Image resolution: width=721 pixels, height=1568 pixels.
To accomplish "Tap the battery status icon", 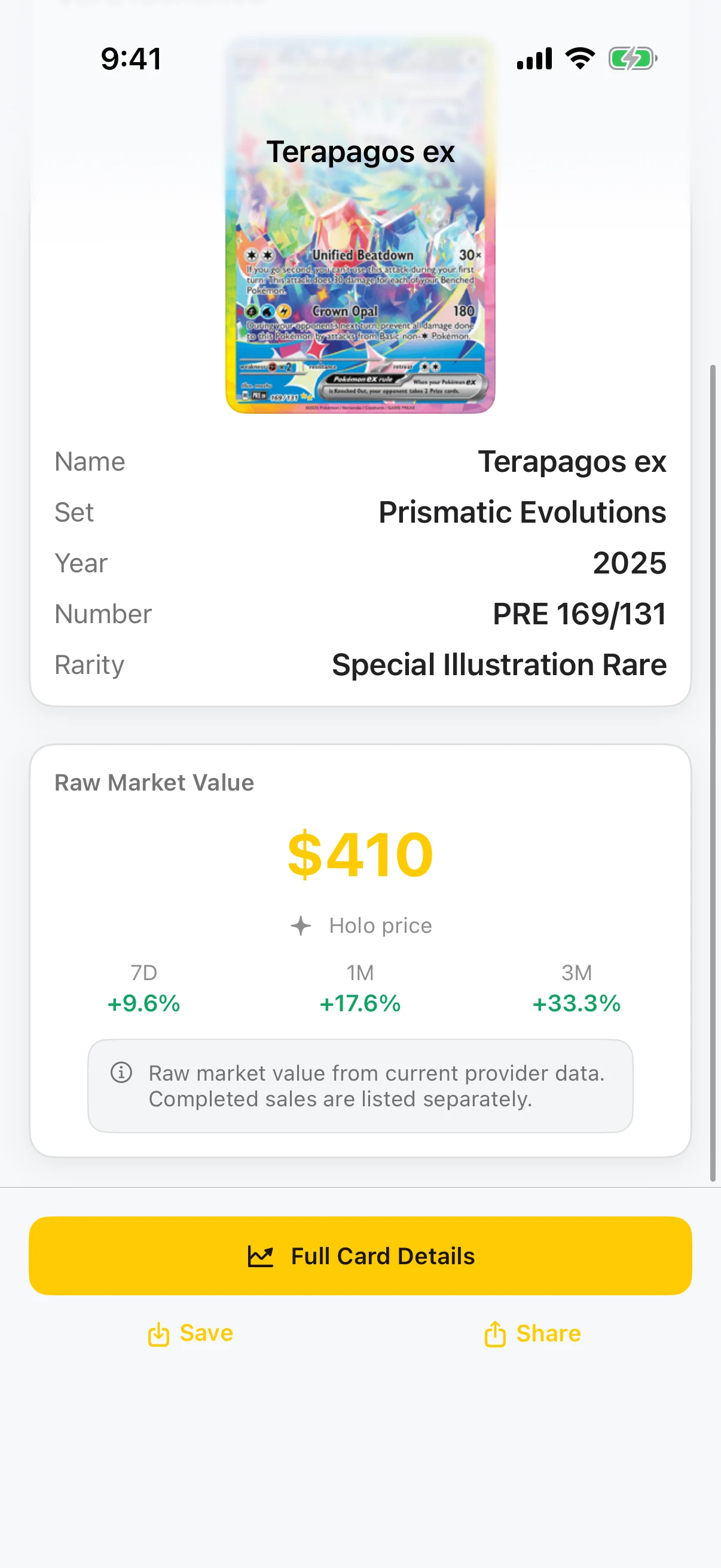I will click(632, 59).
